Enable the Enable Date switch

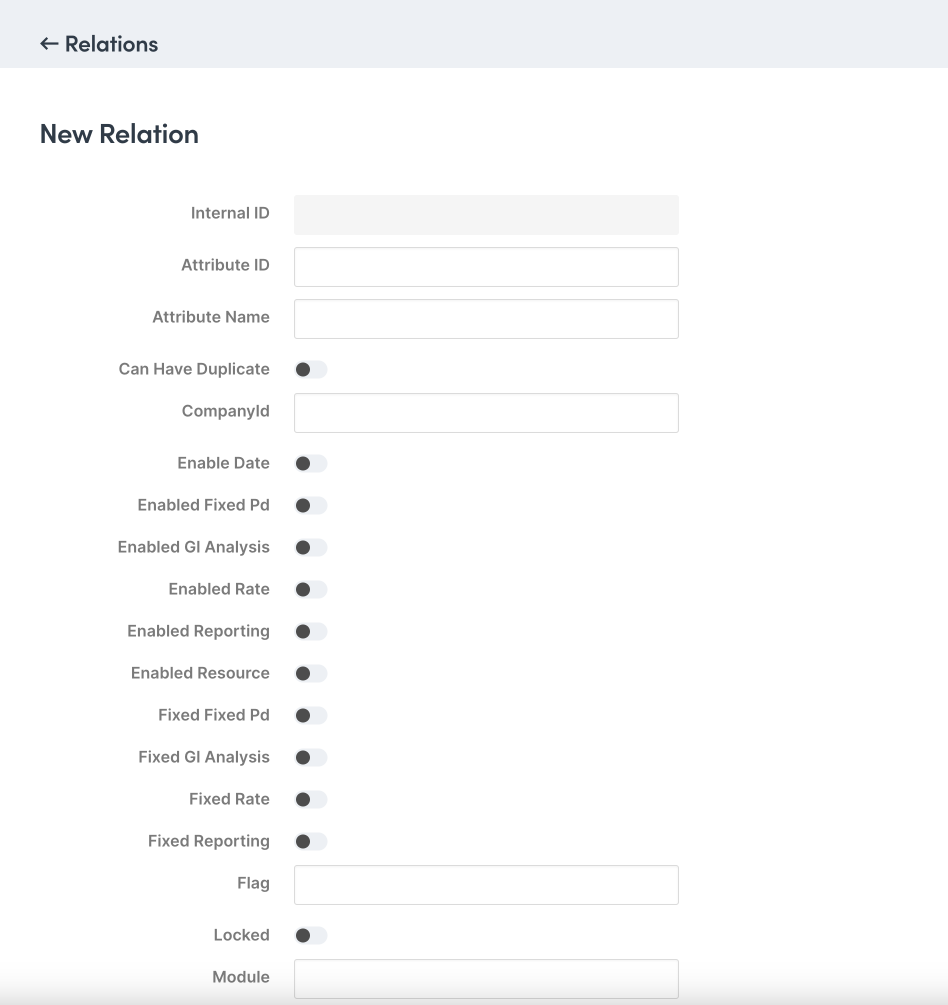pyautogui.click(x=310, y=464)
